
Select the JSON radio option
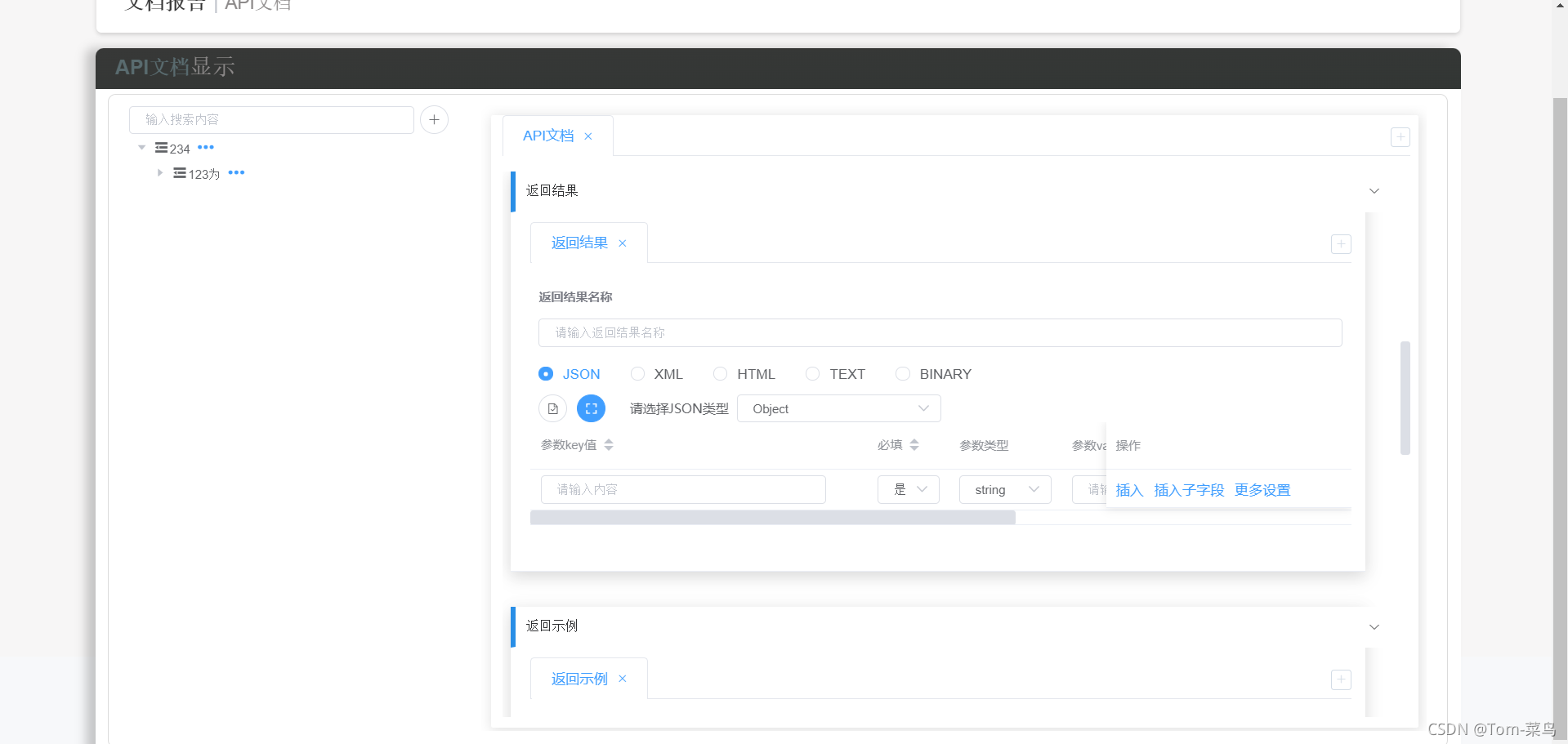pos(570,374)
